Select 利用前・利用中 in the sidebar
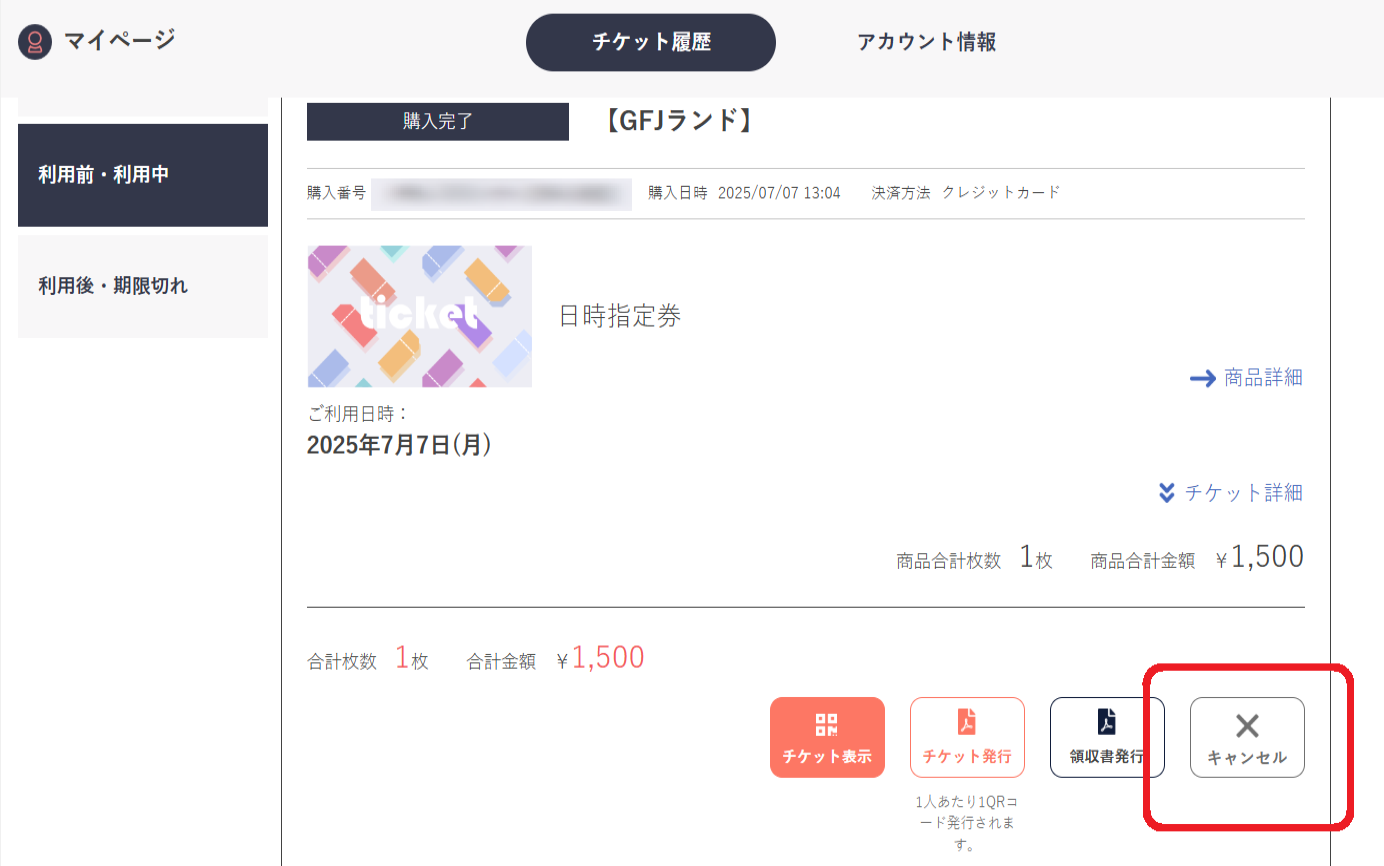The image size is (1384, 866). [143, 175]
